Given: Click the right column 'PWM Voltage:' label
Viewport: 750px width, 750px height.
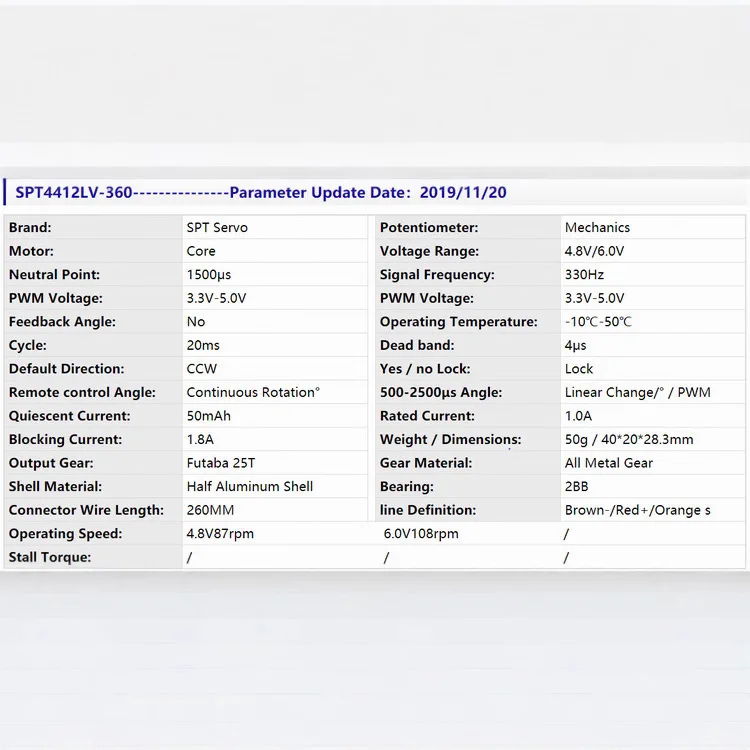Looking at the screenshot, I should point(427,298).
